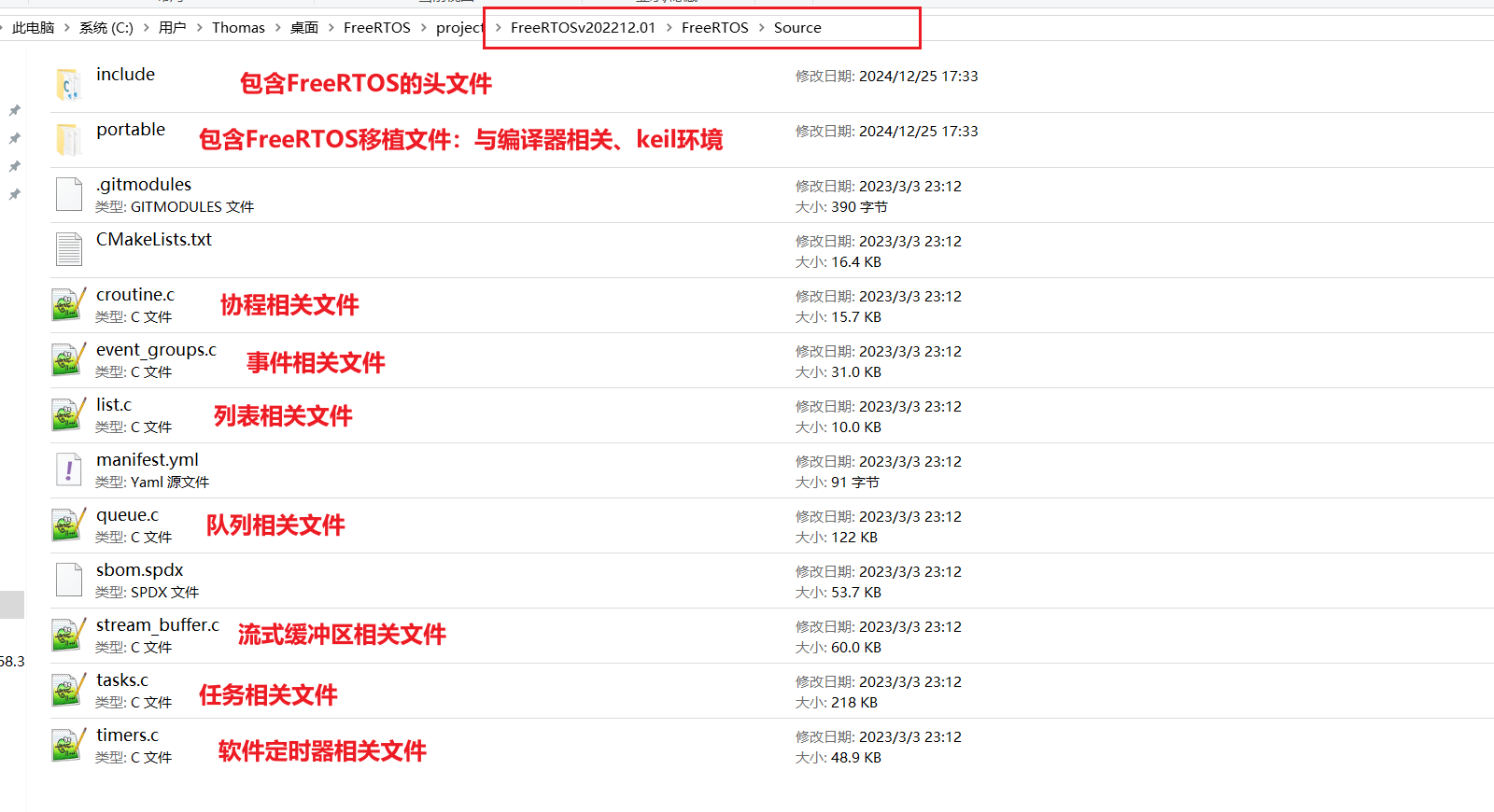
Task: Select the manifest.yml file name
Action: pos(148,460)
